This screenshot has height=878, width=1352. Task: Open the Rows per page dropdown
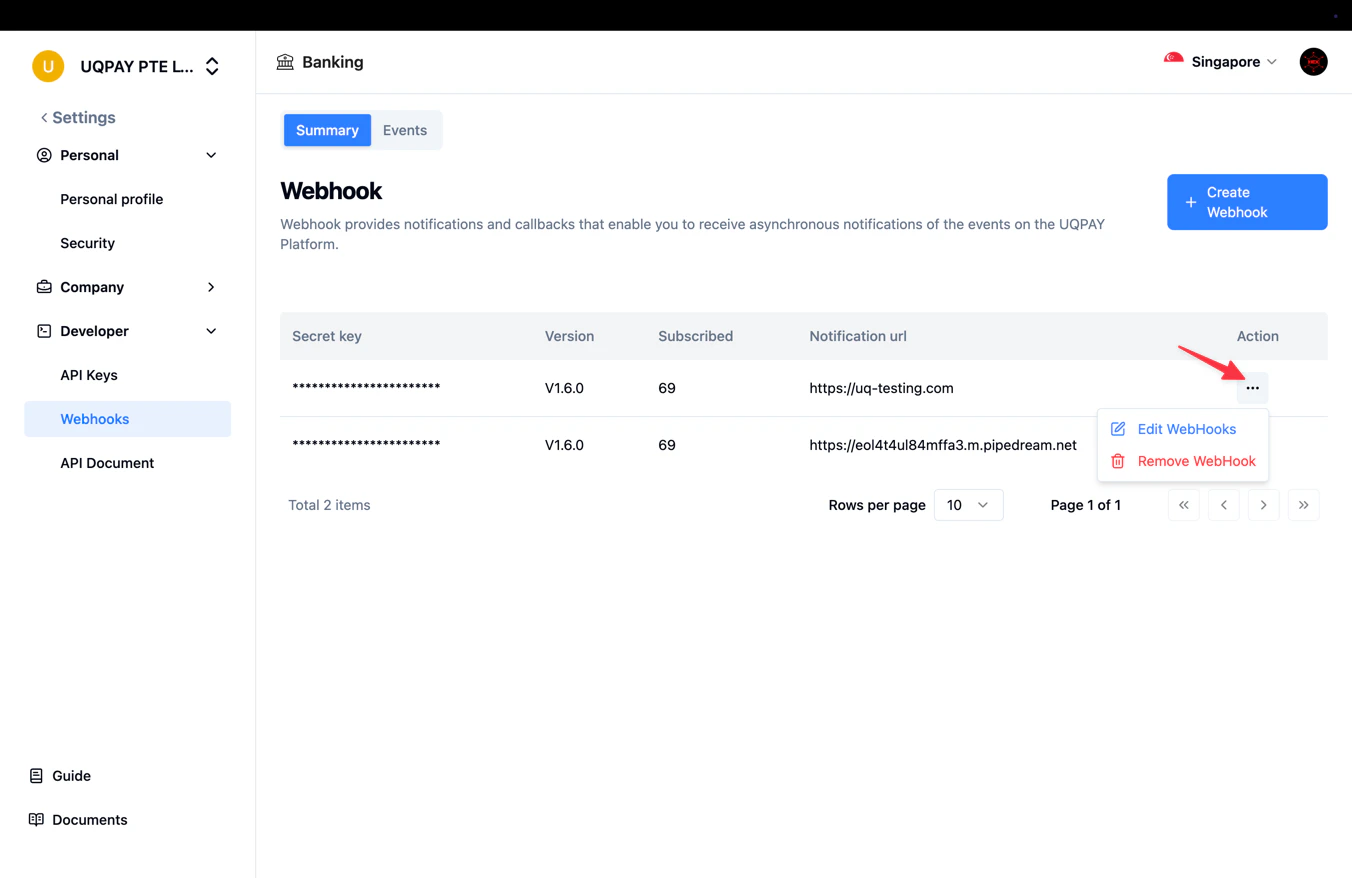[967, 505]
